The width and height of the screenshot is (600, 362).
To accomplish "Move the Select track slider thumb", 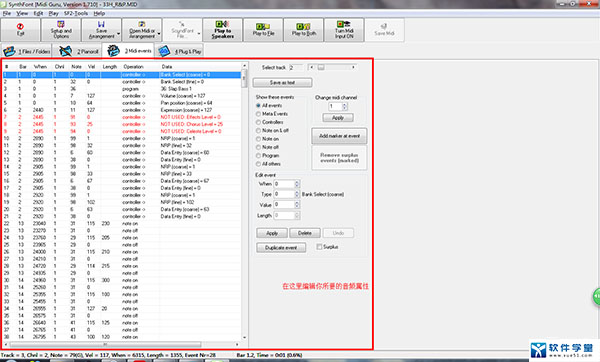I will tap(321, 67).
